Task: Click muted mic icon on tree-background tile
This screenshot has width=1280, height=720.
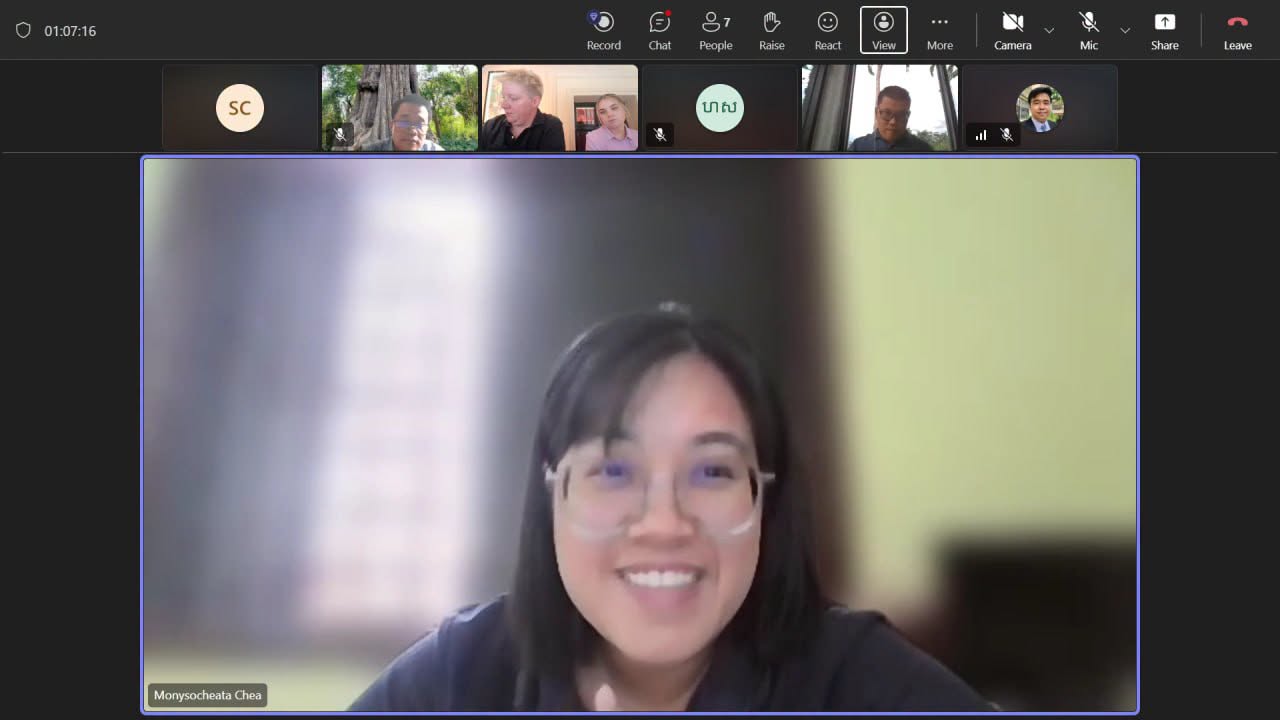Action: (x=340, y=134)
